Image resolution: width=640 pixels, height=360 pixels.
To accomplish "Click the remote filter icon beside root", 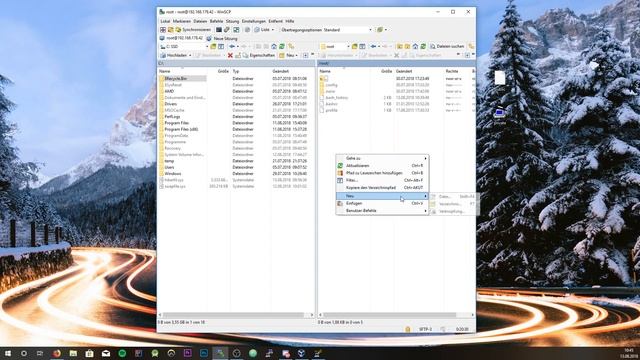I will pos(362,47).
